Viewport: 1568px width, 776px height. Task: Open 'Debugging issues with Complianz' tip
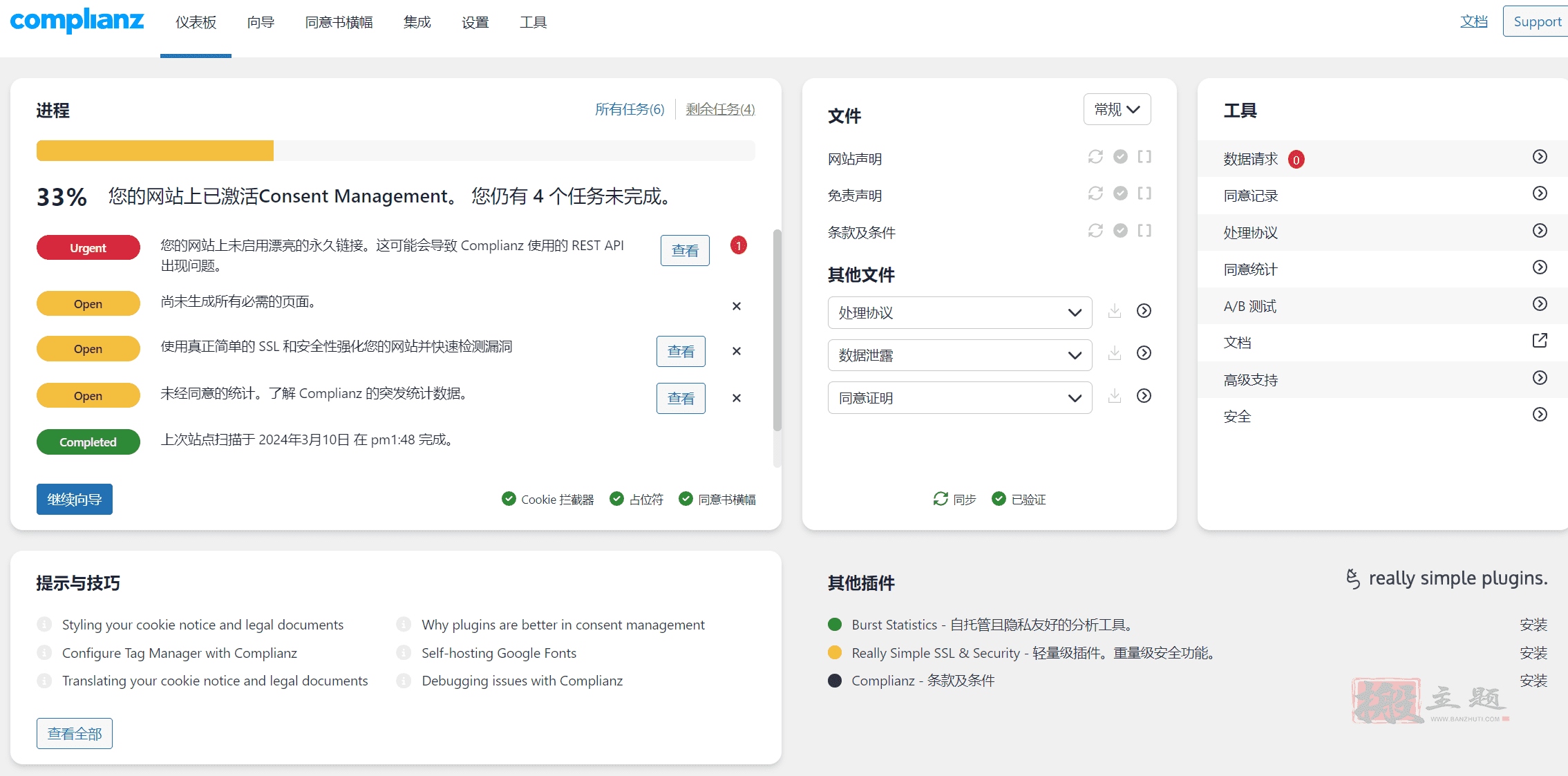pos(522,681)
